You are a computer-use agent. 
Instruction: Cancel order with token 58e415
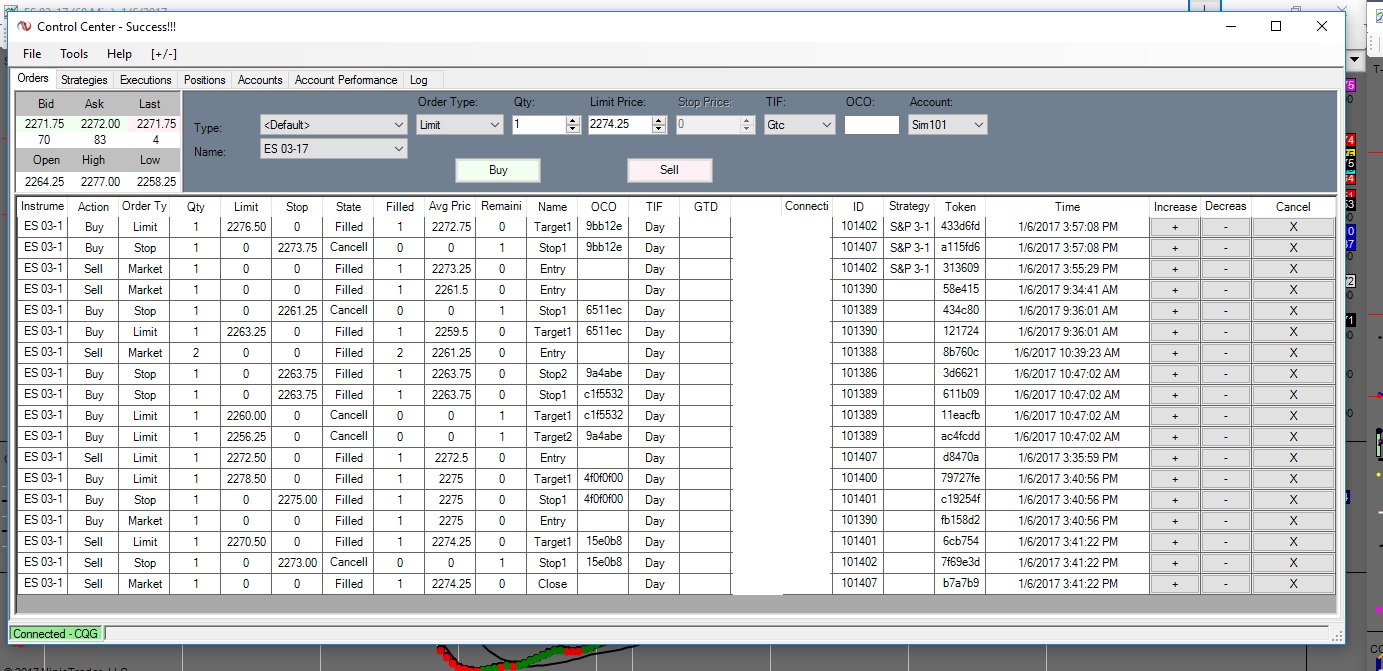[x=1293, y=290]
